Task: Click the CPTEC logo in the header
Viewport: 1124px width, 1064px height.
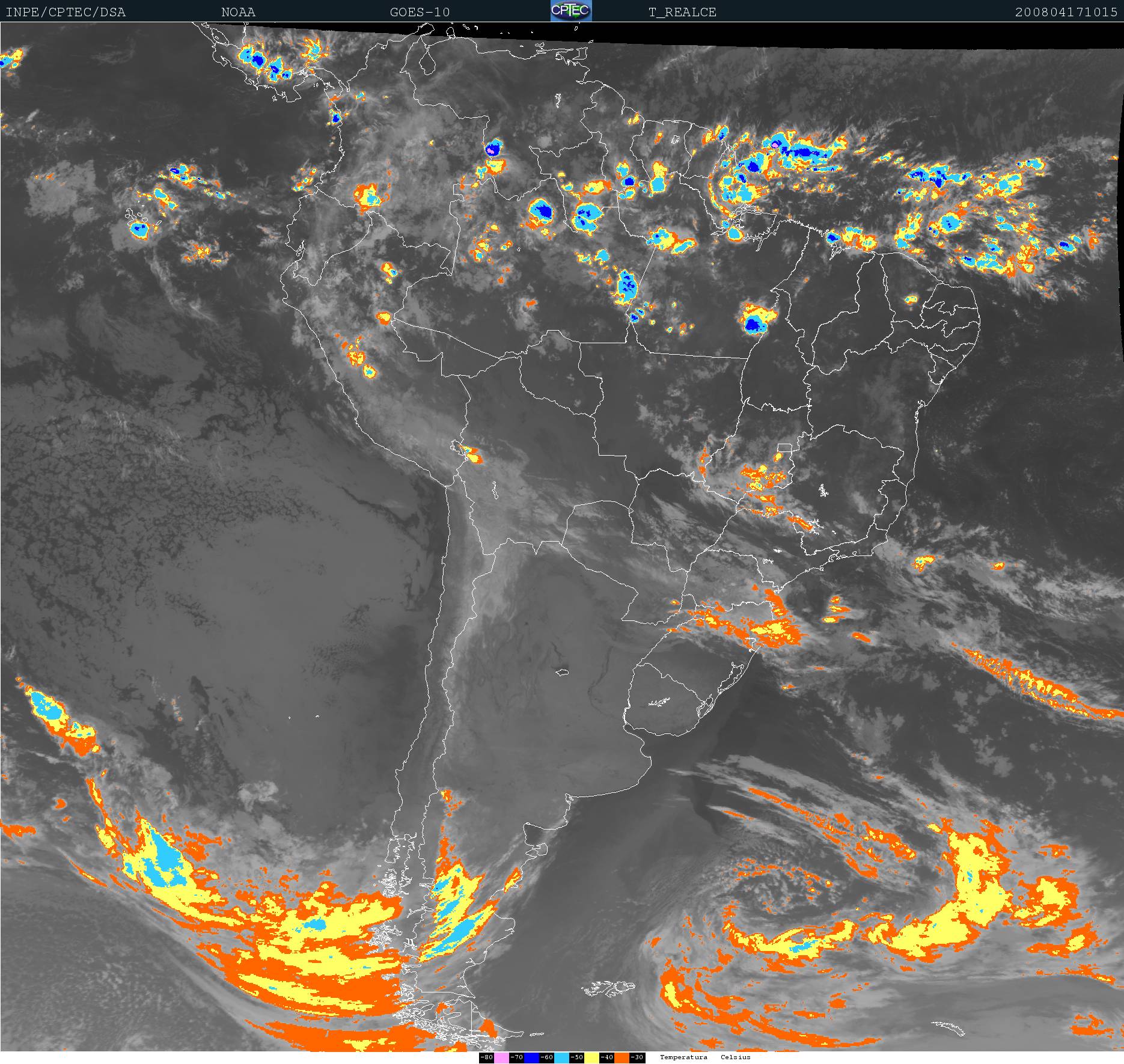Action: (571, 11)
